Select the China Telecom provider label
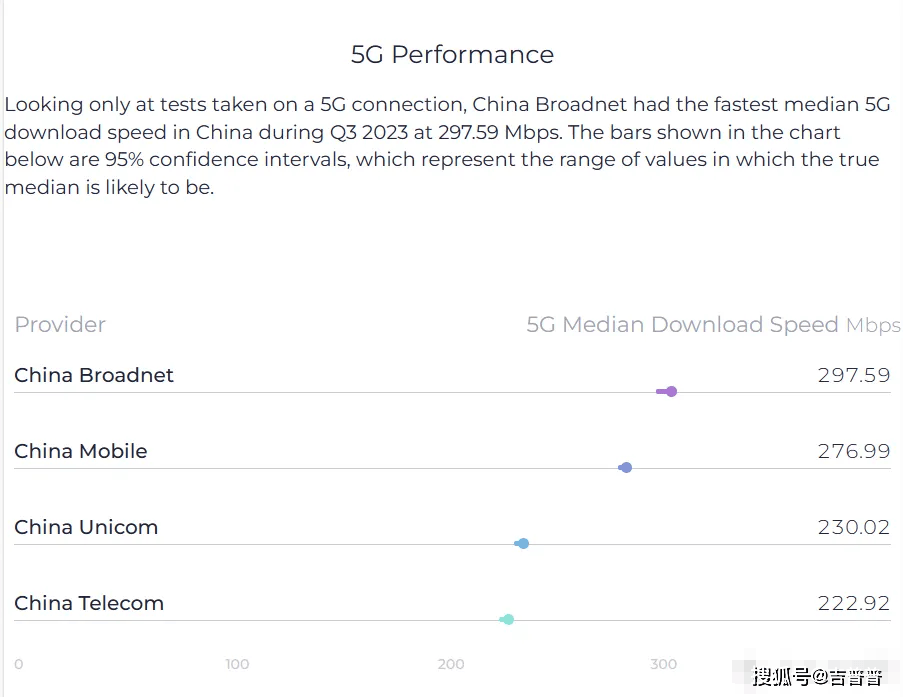This screenshot has width=903, height=697. 89,603
